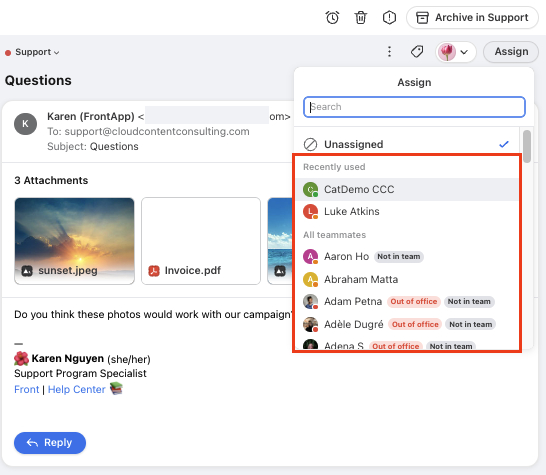Click the Front link in signature
The image size is (546, 475).
tap(26, 389)
